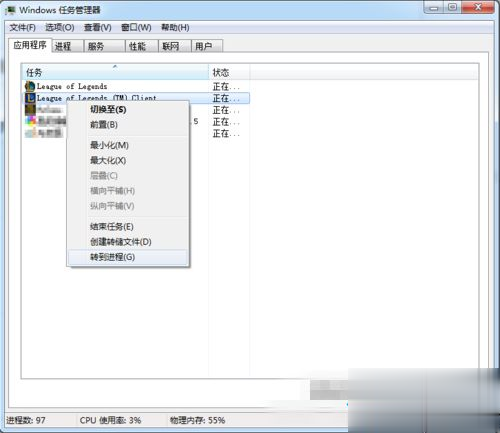This screenshot has width=500, height=433.
Task: Open the 窗口(W) menu
Action: coord(136,27)
